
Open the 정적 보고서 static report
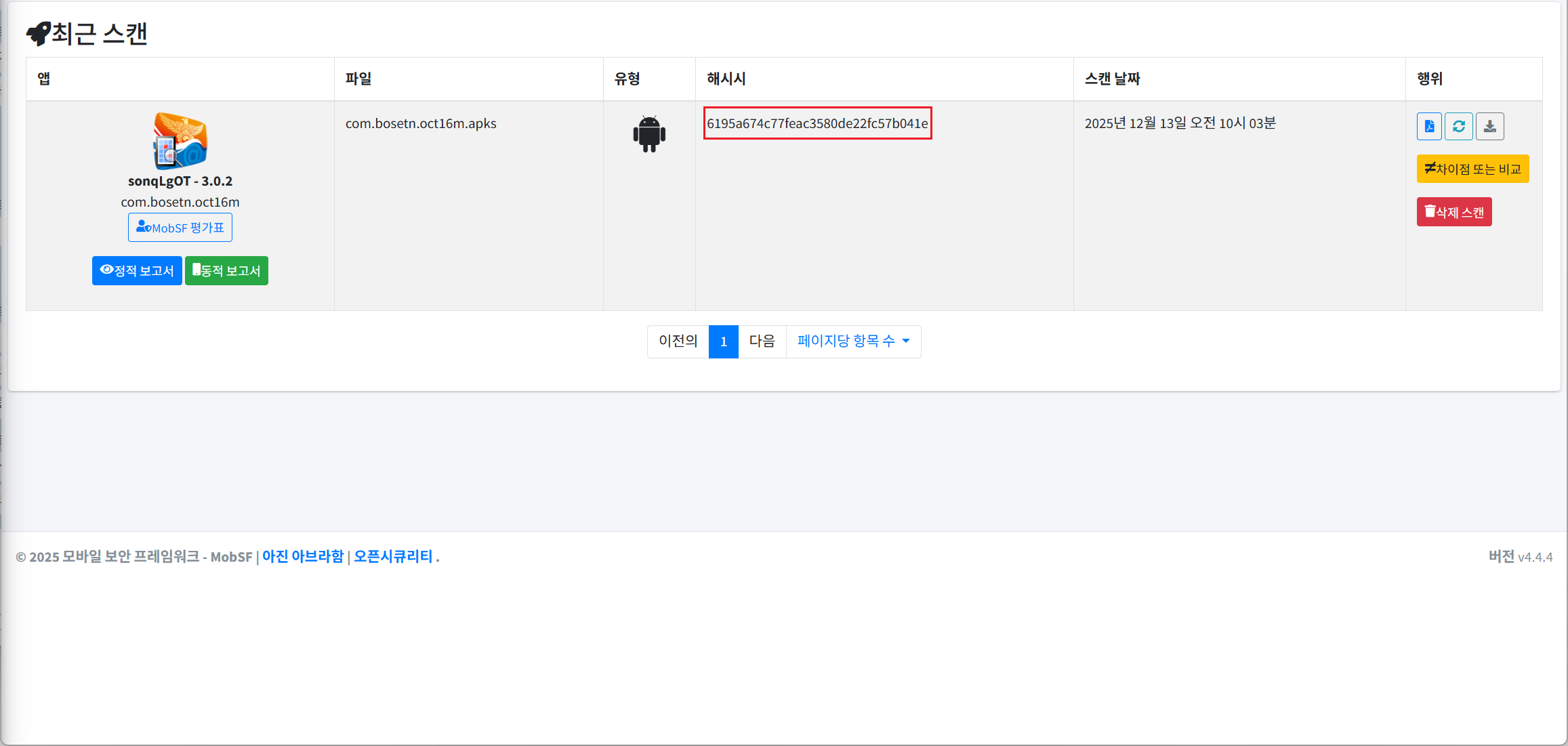pos(137,271)
